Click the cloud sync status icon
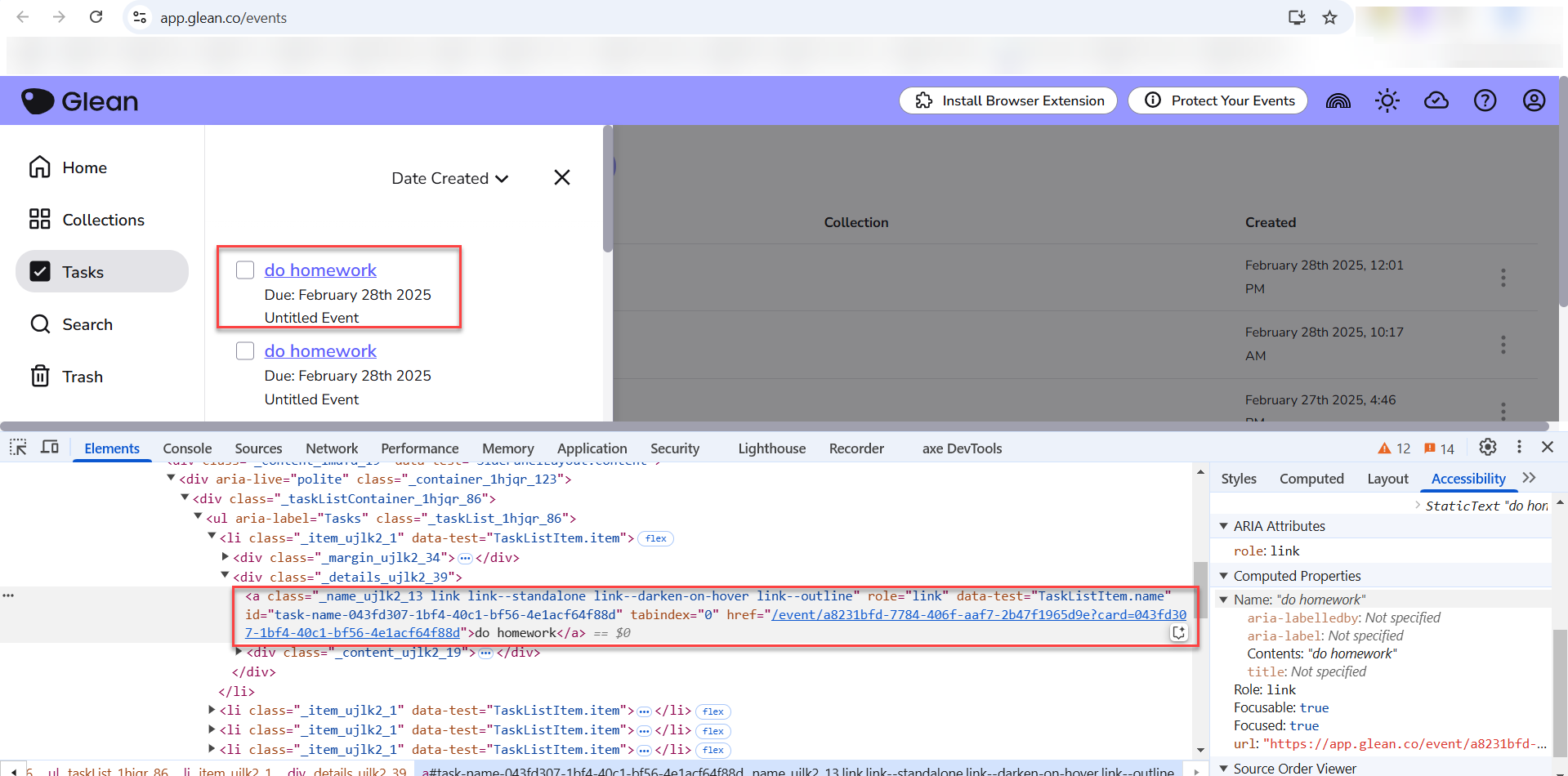 tap(1436, 100)
